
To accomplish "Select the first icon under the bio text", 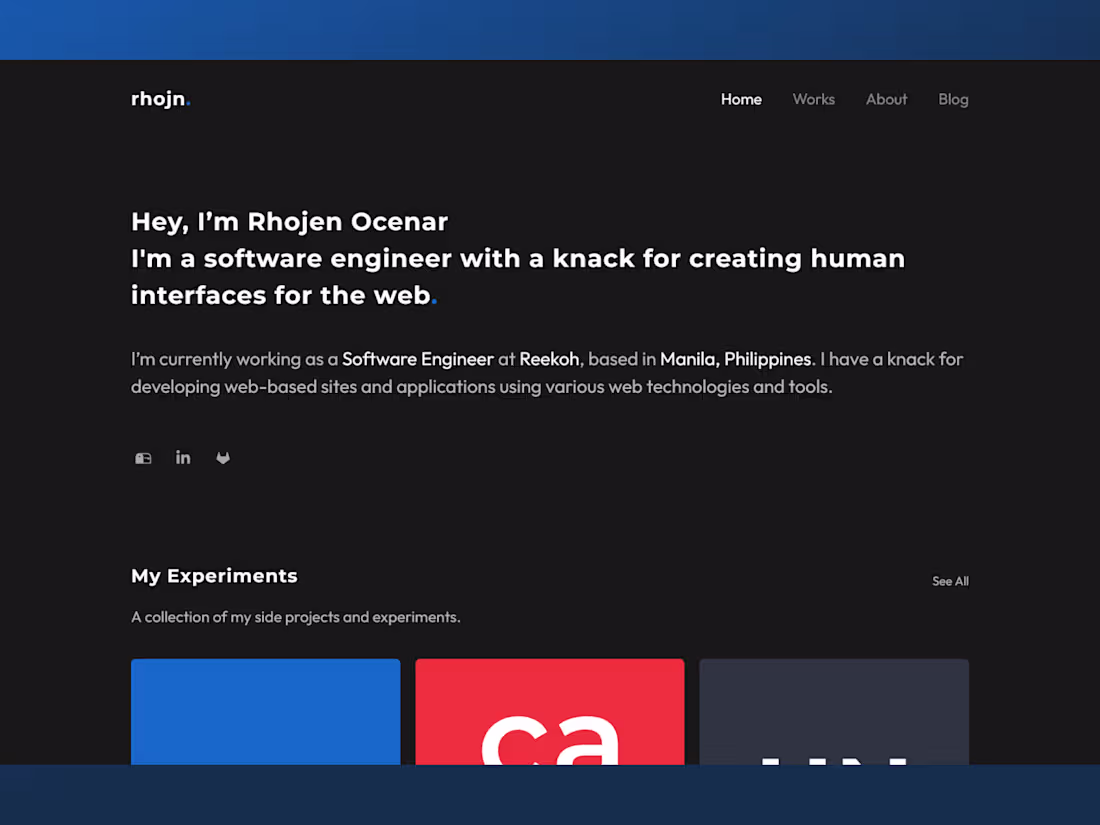I will [x=143, y=457].
